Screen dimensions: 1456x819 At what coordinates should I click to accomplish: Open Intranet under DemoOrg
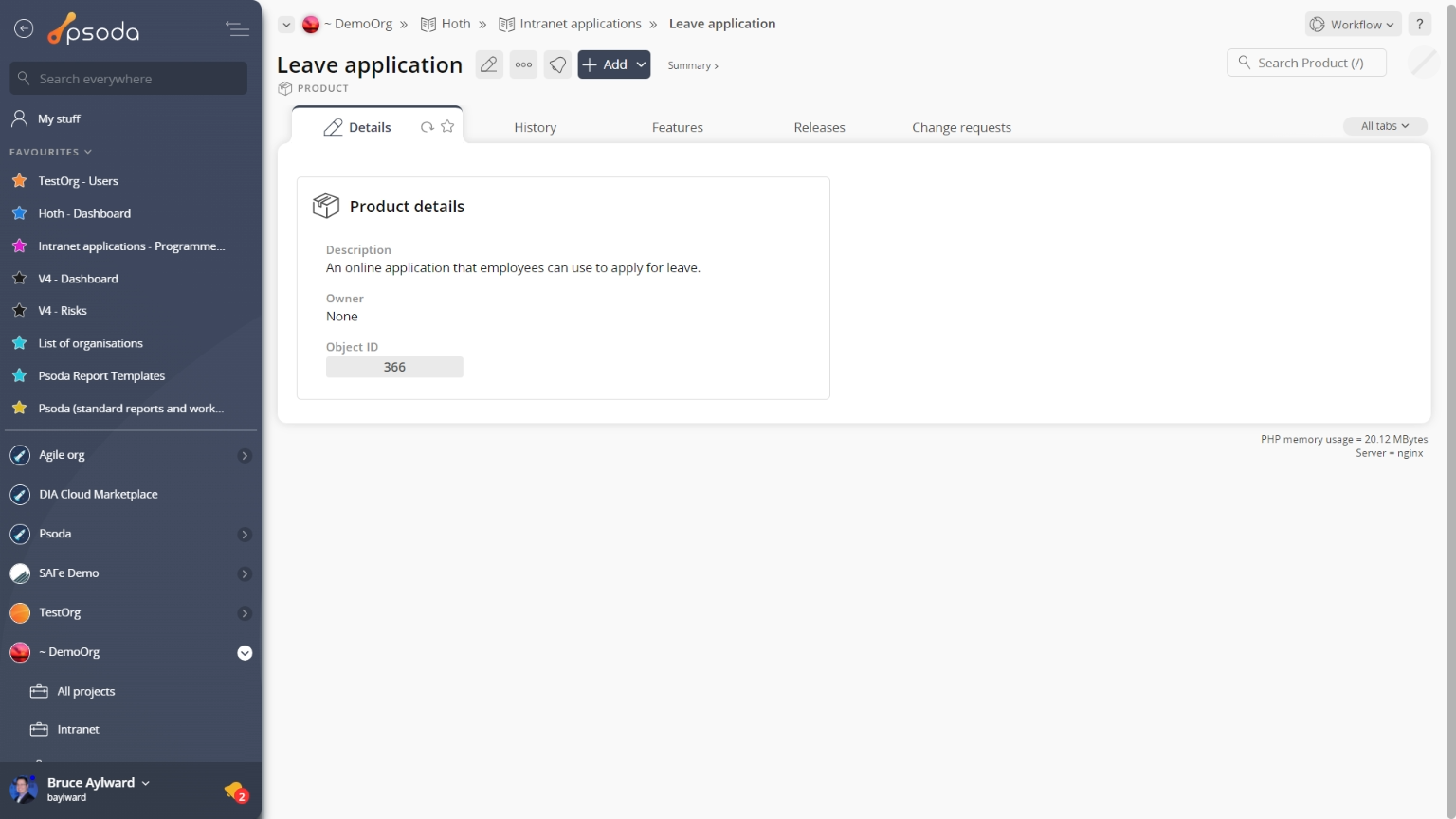[x=78, y=730]
